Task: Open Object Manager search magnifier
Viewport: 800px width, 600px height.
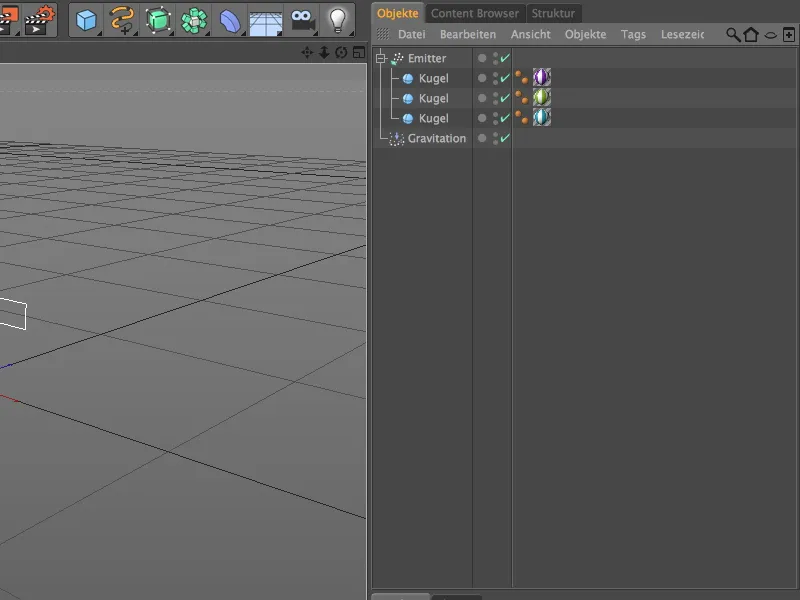Action: [733, 35]
